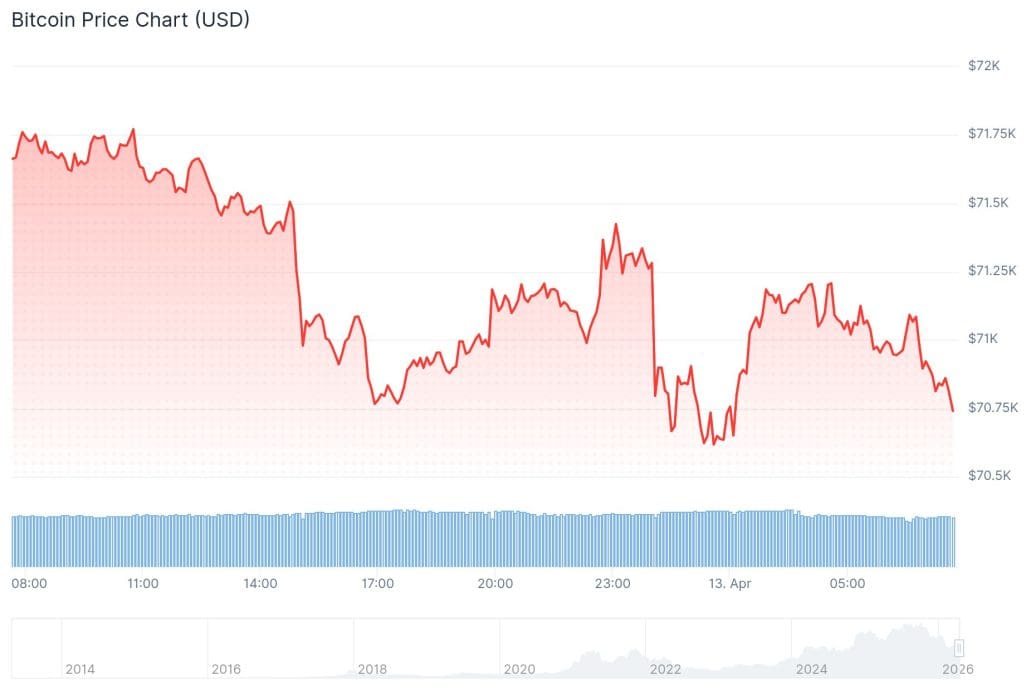Select the 2024 marker in navigator
The height and width of the screenshot is (695, 1031).
click(x=811, y=668)
